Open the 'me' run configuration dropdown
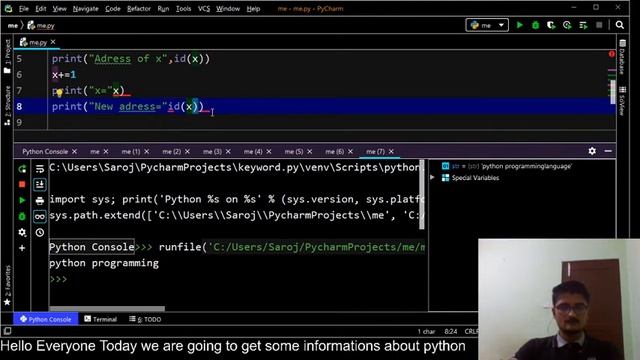The width and height of the screenshot is (640, 360). [487, 25]
